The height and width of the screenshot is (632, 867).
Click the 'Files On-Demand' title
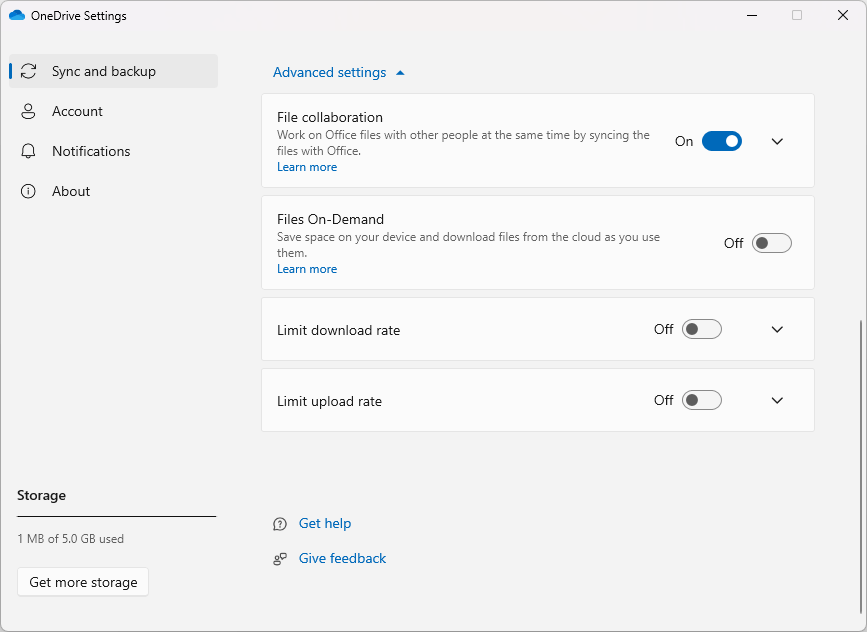[x=330, y=220]
